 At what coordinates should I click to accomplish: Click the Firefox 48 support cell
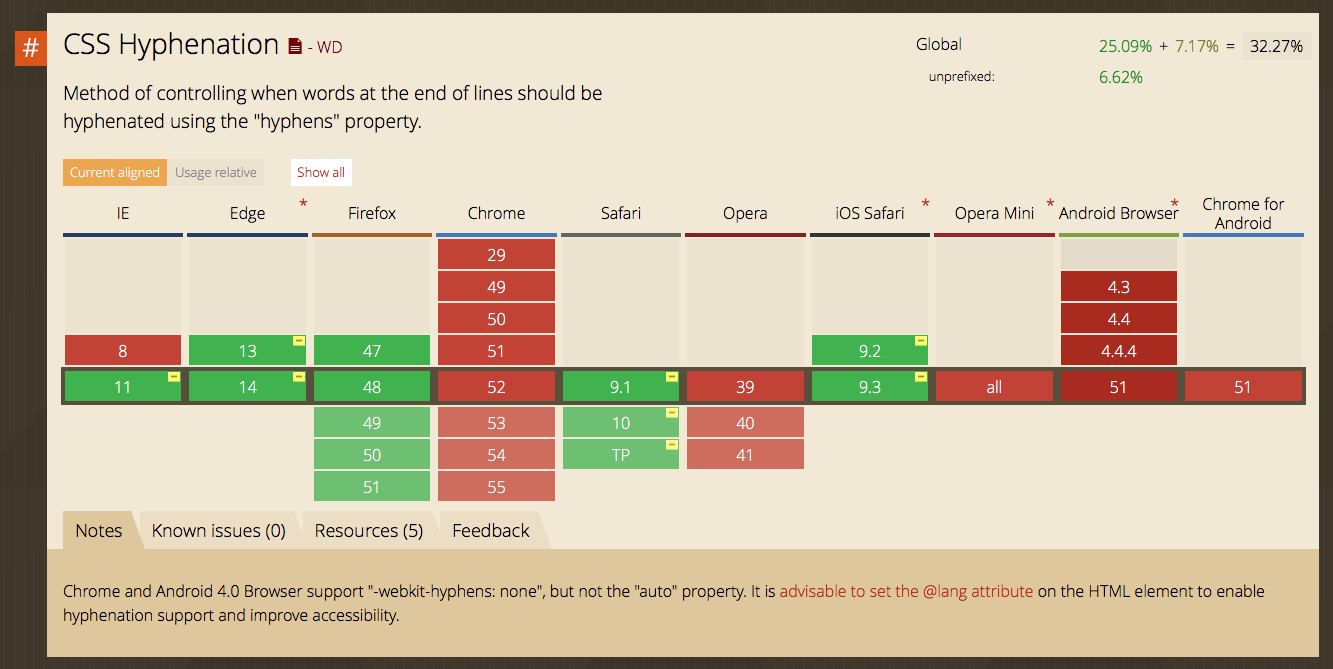(x=372, y=387)
